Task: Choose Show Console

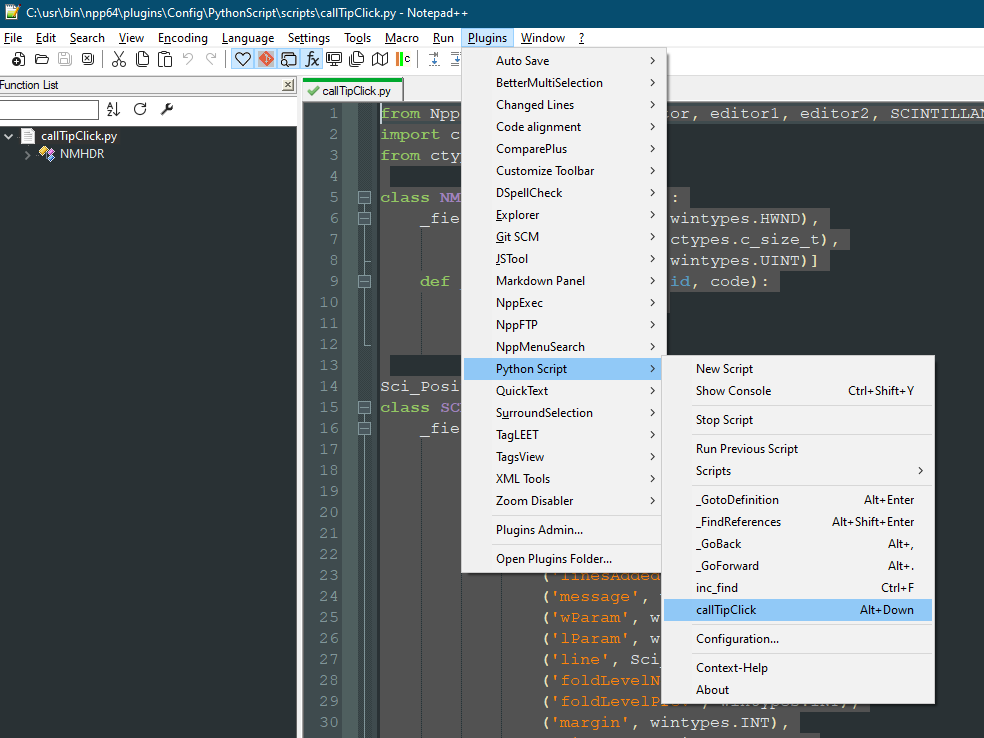Action: [x=798, y=391]
